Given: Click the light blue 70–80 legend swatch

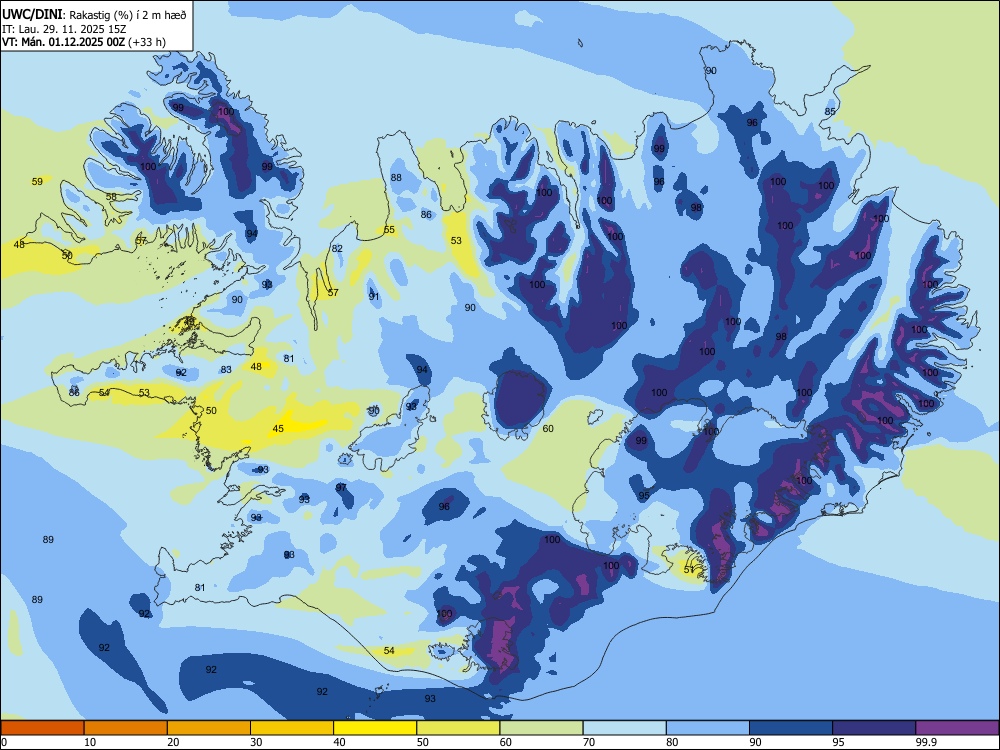Looking at the screenshot, I should click(624, 727).
